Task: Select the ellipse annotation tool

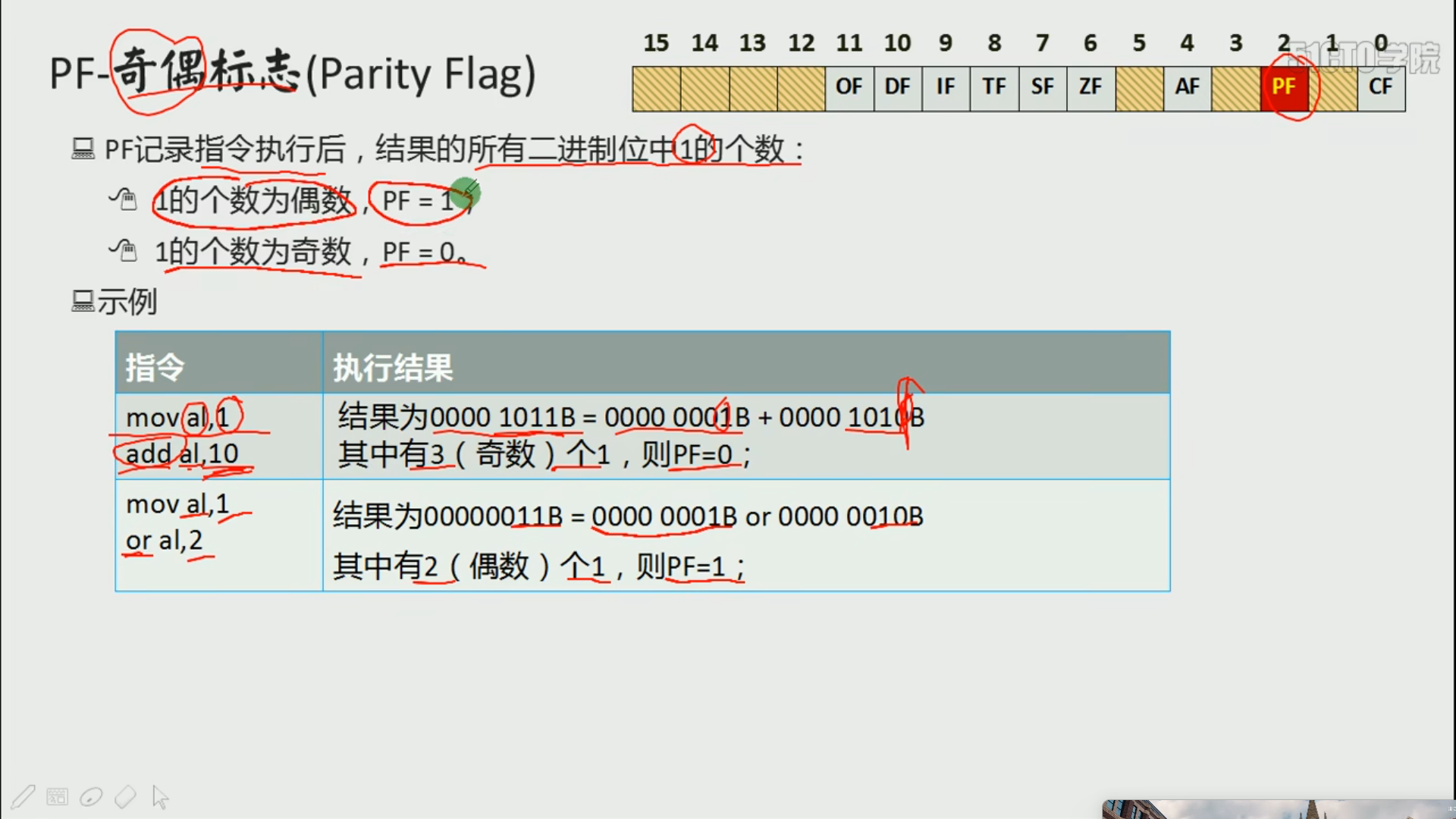Action: coord(91,796)
